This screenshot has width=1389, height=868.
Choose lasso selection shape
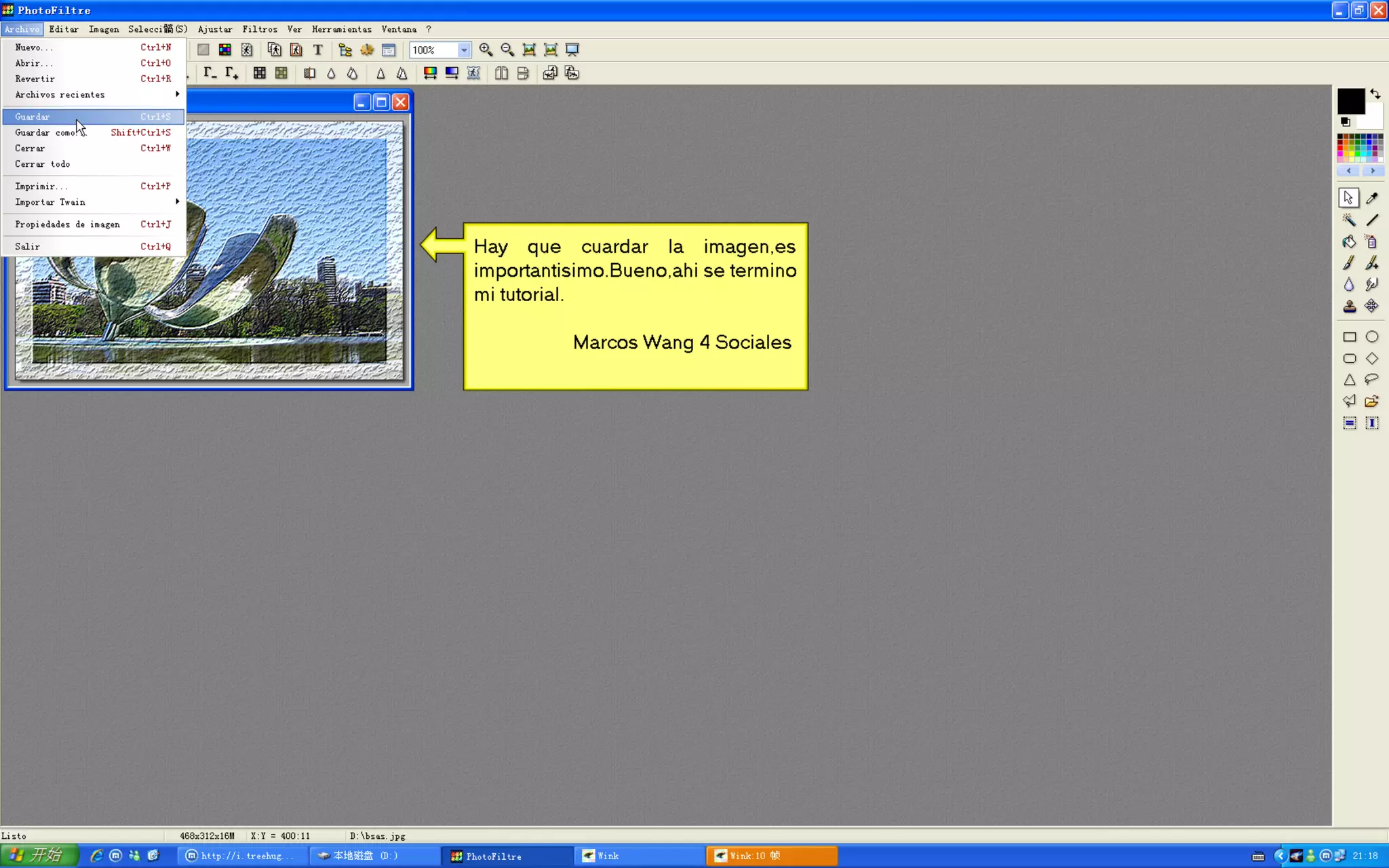click(x=1371, y=380)
